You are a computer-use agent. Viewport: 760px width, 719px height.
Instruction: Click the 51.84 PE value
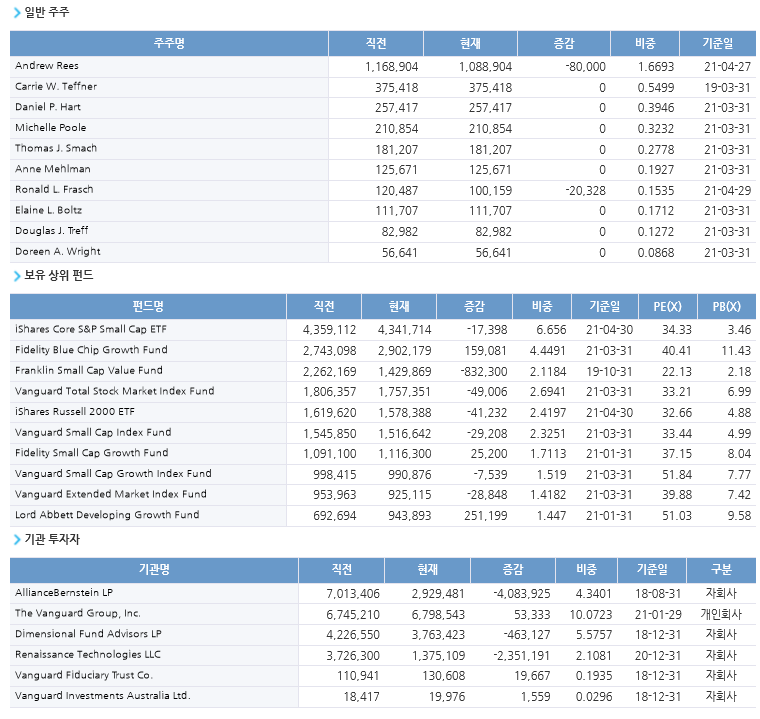tap(677, 475)
